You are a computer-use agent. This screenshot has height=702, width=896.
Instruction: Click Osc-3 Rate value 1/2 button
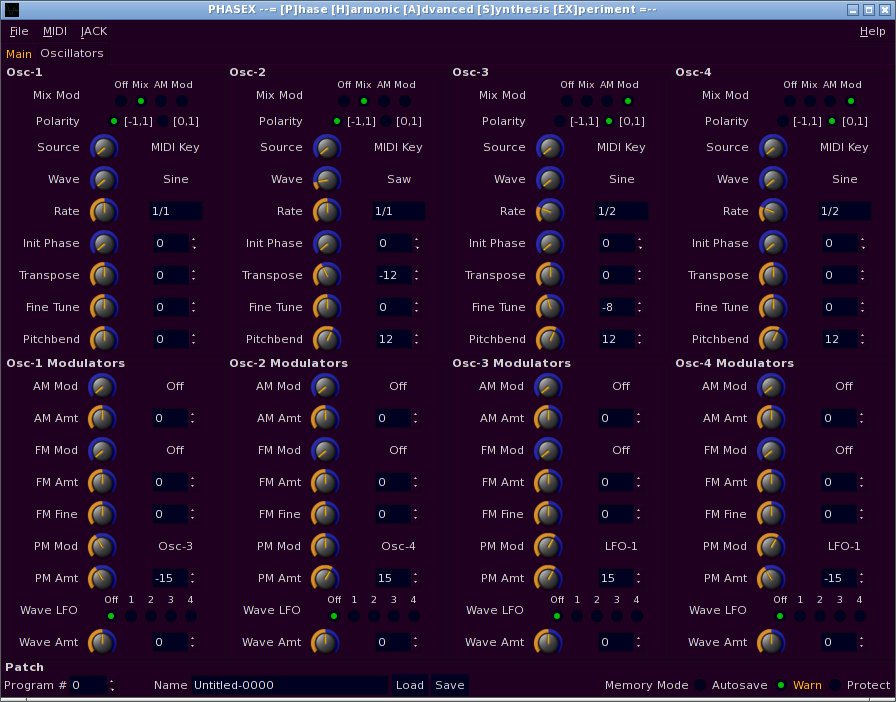click(622, 212)
